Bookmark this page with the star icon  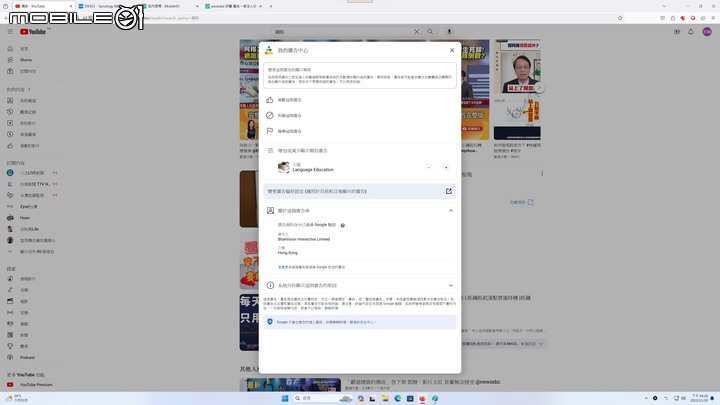[x=620, y=18]
